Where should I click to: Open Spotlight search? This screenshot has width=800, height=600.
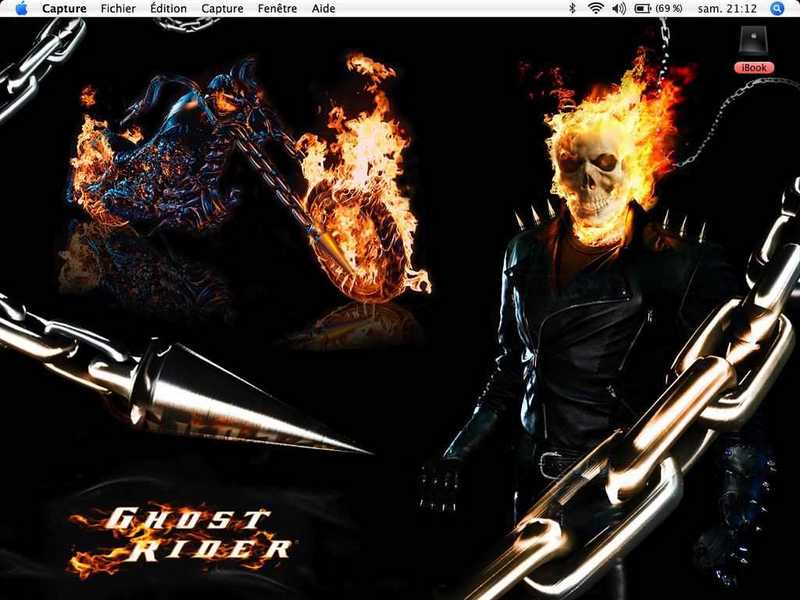[777, 9]
